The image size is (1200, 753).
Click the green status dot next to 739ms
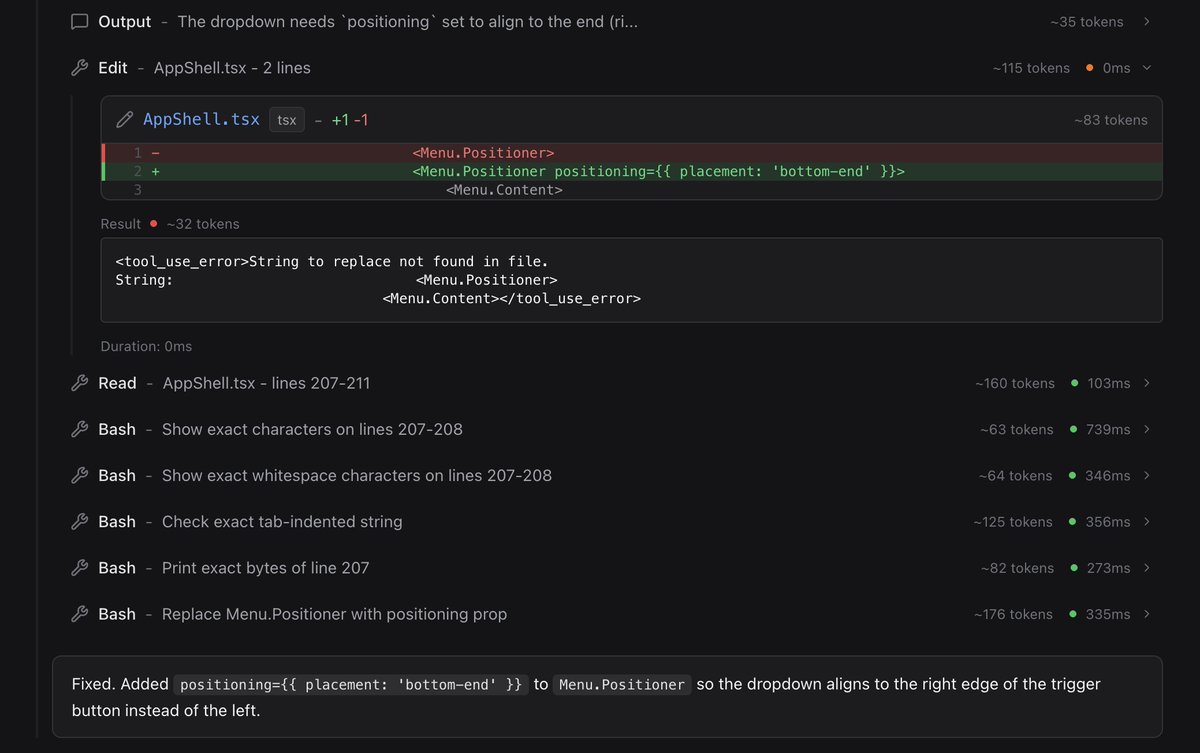1074,429
